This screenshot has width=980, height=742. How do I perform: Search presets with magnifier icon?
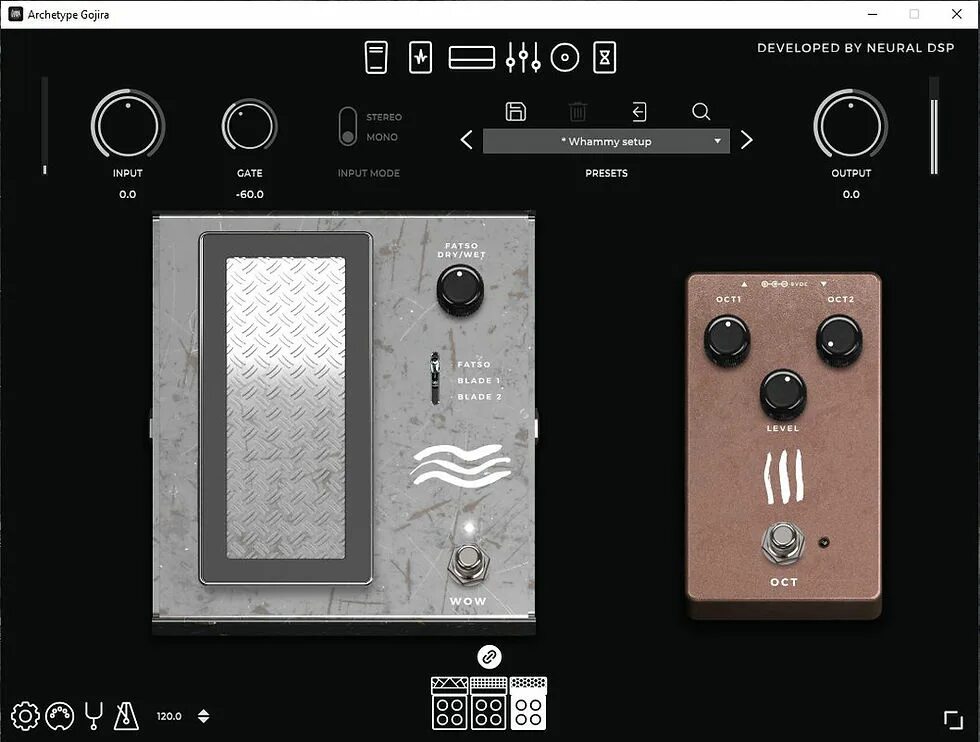point(701,112)
